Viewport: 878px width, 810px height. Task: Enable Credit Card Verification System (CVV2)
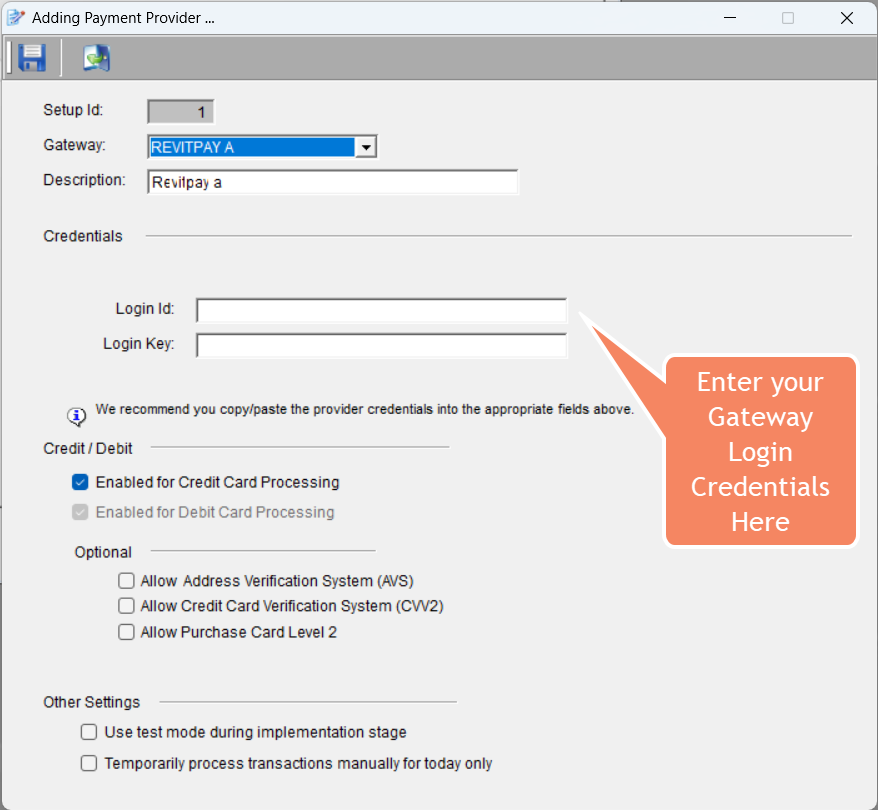click(x=126, y=606)
